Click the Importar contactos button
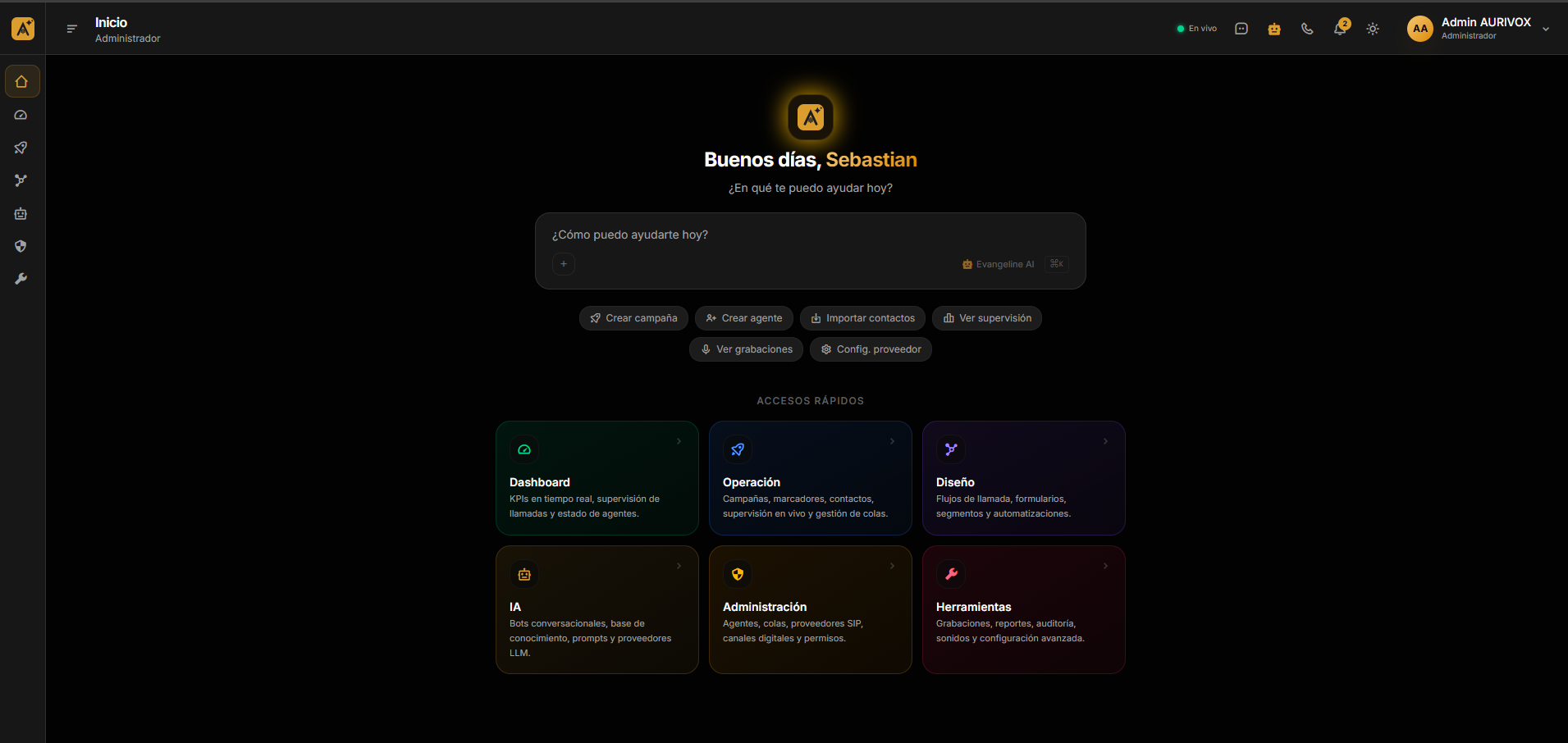Viewport: 1568px width, 743px height. (x=862, y=318)
